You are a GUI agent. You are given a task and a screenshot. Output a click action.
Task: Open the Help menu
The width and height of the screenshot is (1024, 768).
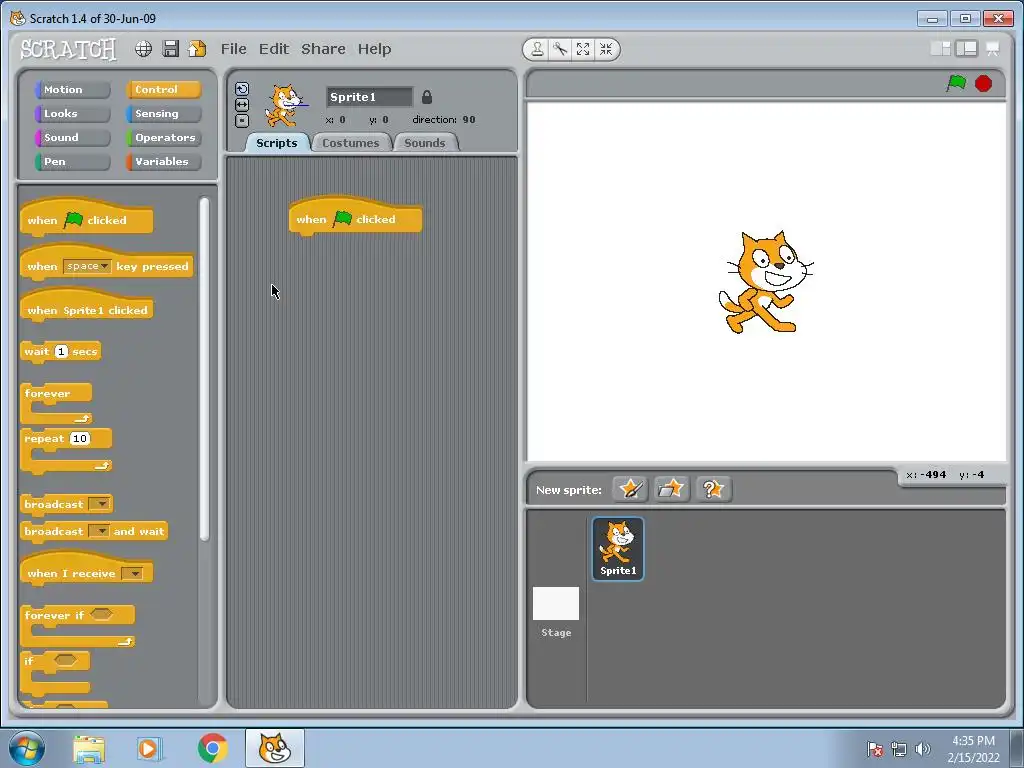[x=374, y=49]
